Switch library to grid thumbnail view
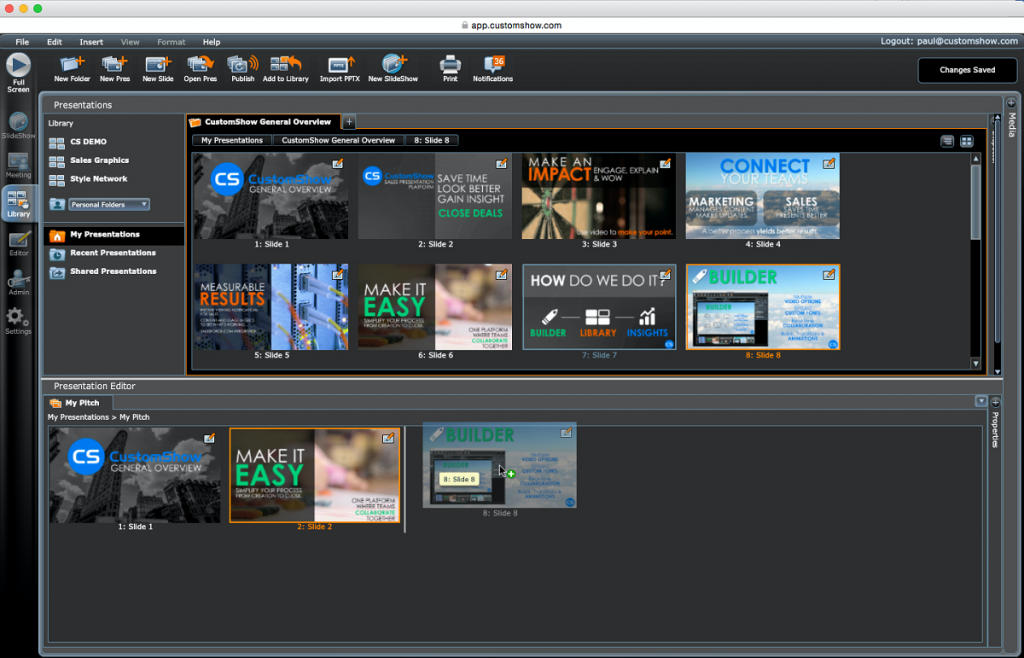This screenshot has width=1024, height=658. [x=967, y=141]
